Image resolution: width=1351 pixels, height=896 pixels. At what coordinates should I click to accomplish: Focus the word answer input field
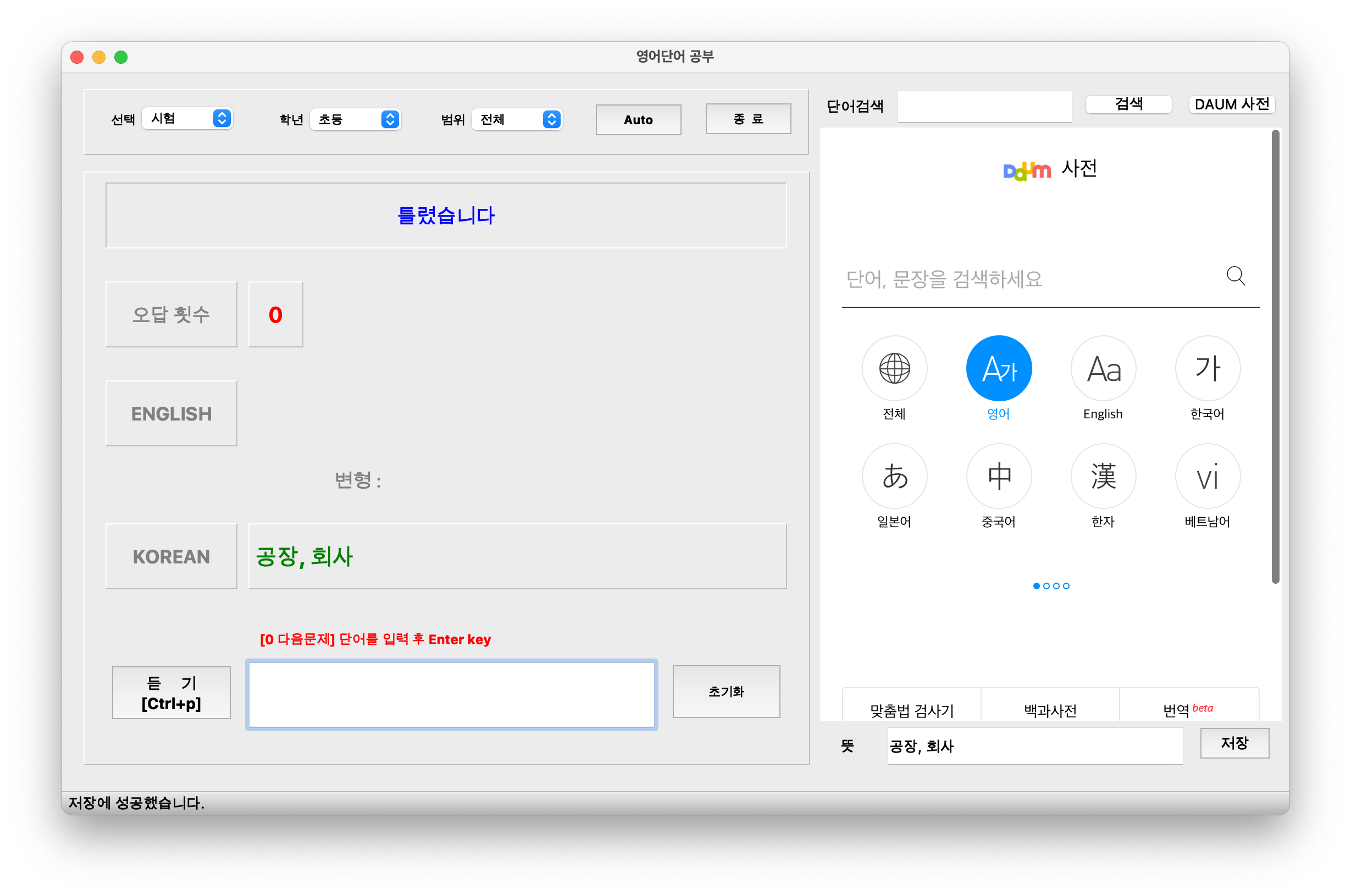(451, 694)
